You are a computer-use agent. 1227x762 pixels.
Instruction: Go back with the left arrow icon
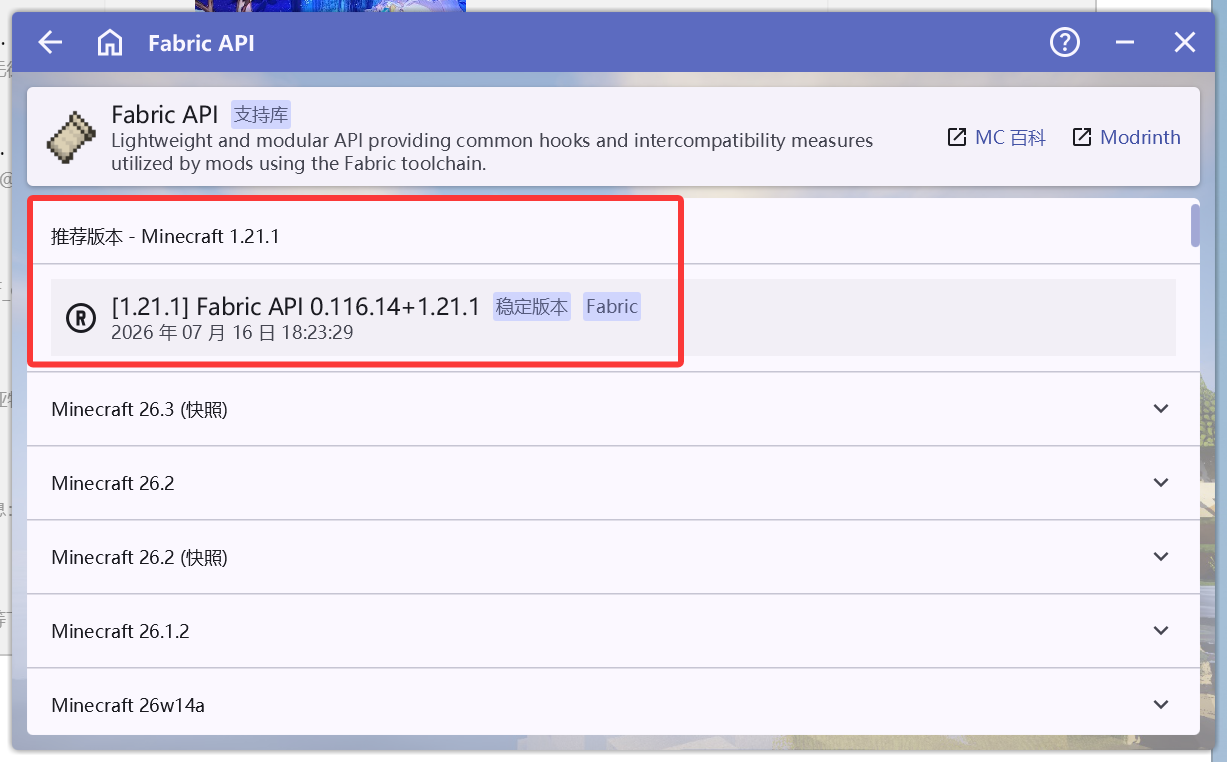point(50,42)
